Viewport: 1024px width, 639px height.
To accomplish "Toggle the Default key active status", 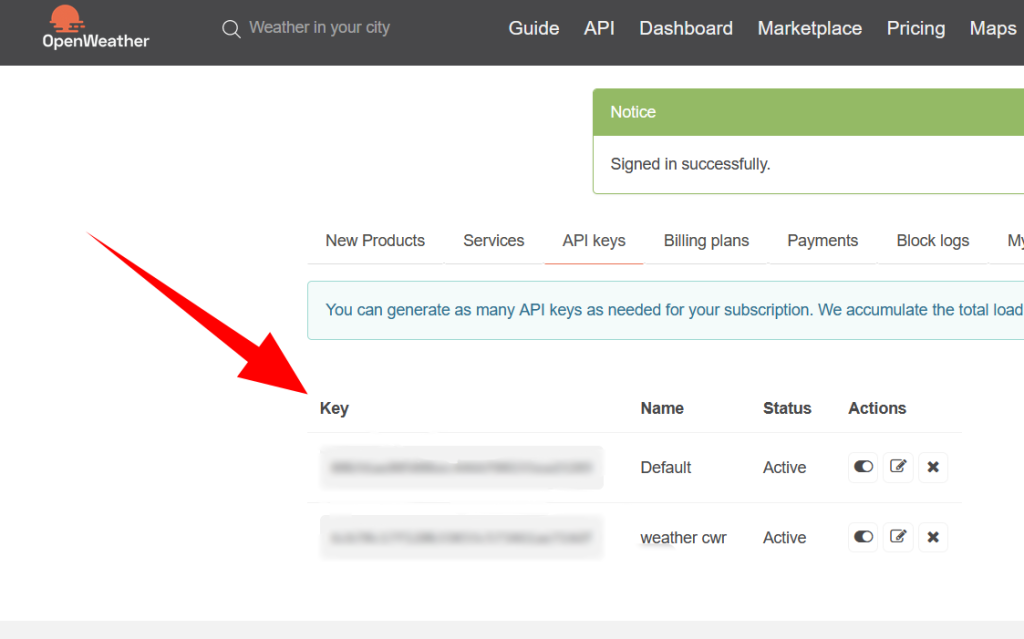I will click(x=863, y=467).
